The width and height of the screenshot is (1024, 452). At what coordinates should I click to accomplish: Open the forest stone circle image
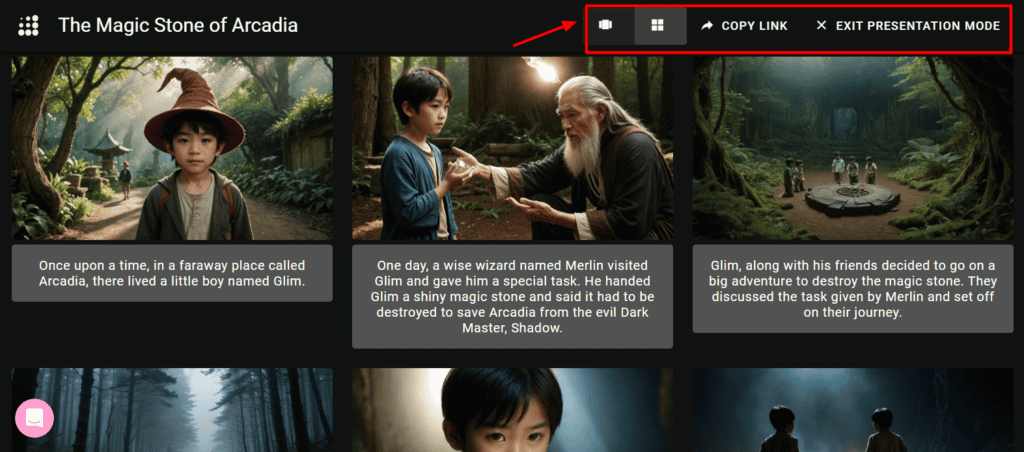853,148
